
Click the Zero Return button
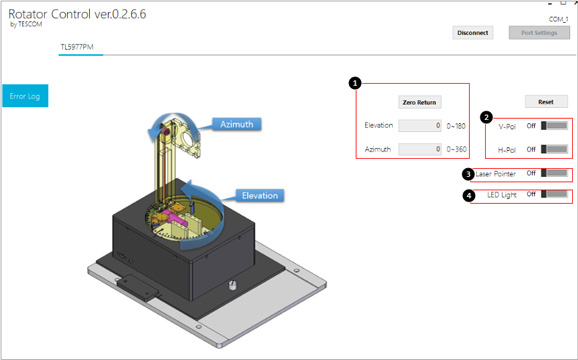click(x=419, y=102)
